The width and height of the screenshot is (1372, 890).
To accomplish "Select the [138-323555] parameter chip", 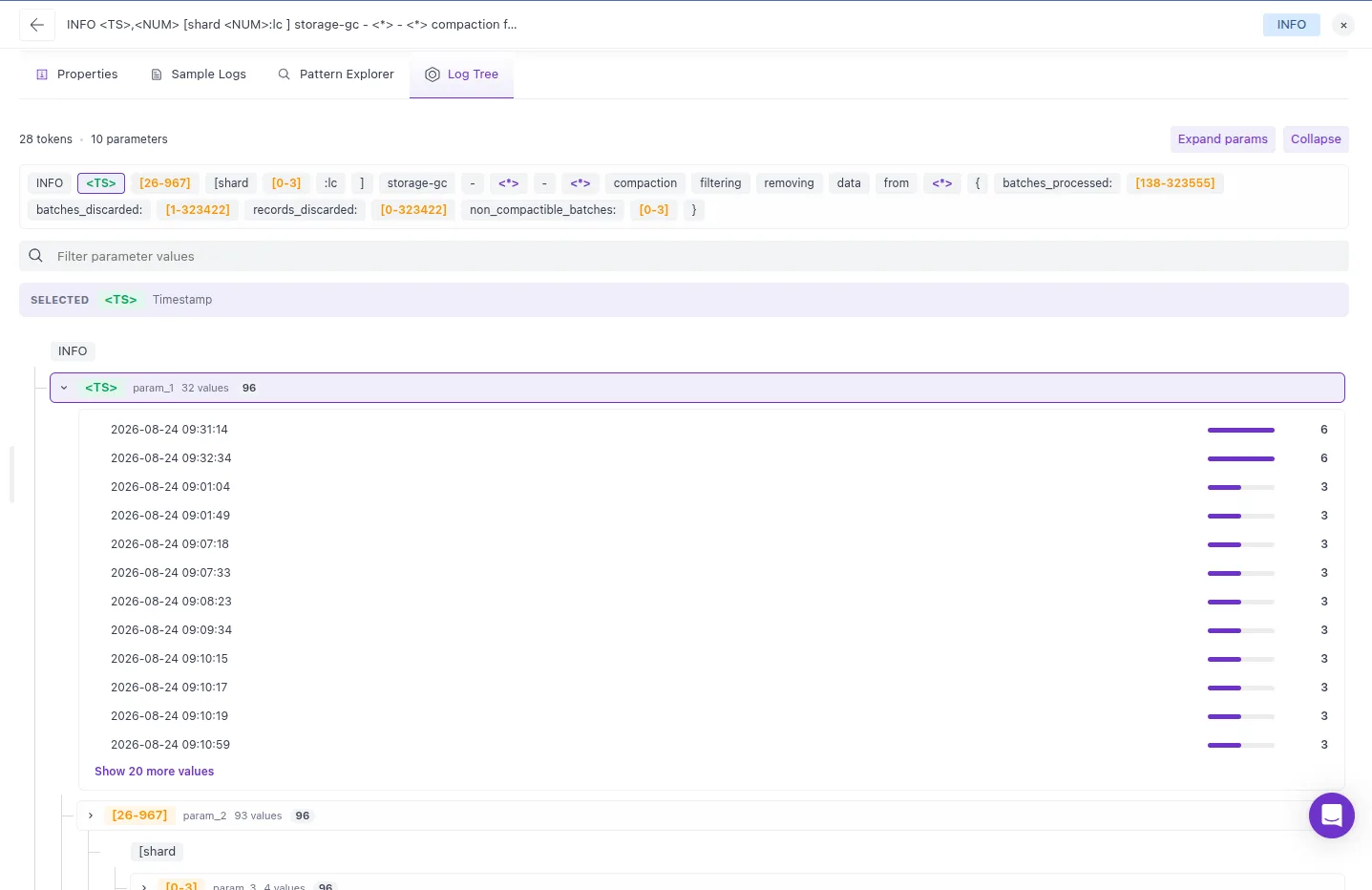I will tap(1175, 183).
